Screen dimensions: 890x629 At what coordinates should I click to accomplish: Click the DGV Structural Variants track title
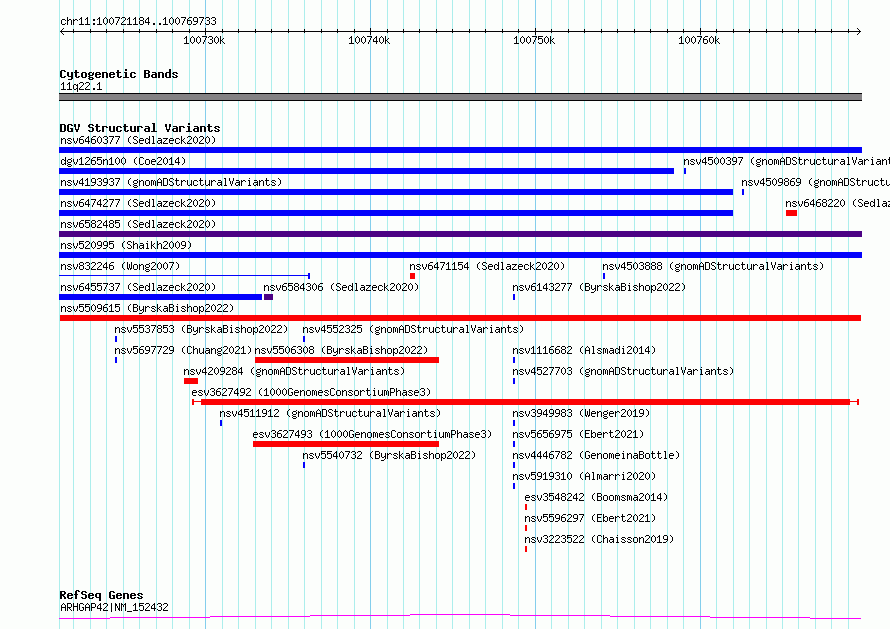tap(140, 128)
